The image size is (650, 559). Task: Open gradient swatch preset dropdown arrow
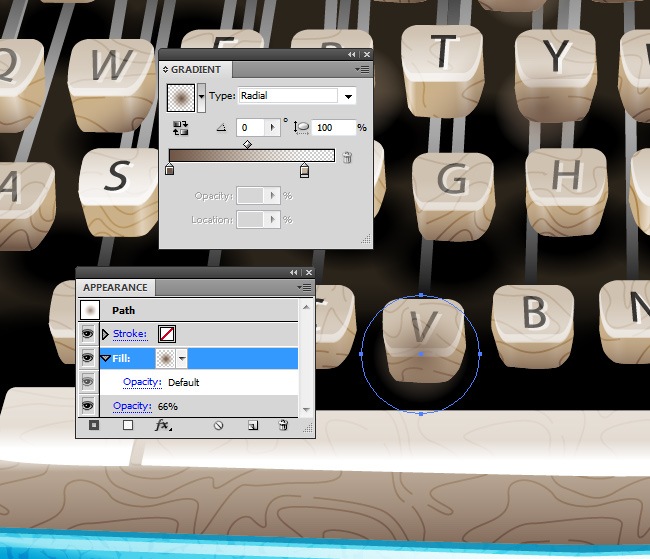coord(201,97)
